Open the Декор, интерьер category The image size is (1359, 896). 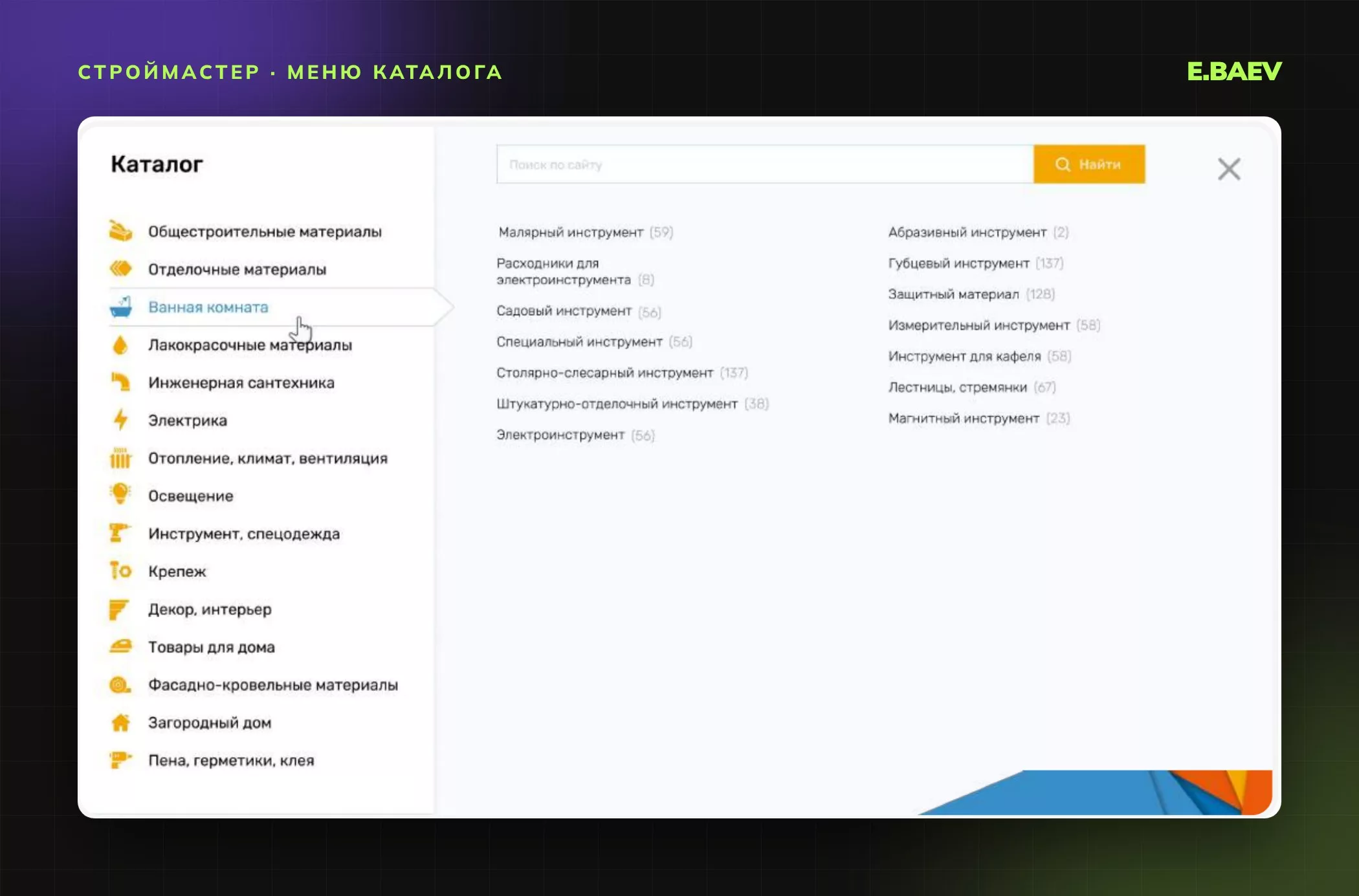210,609
